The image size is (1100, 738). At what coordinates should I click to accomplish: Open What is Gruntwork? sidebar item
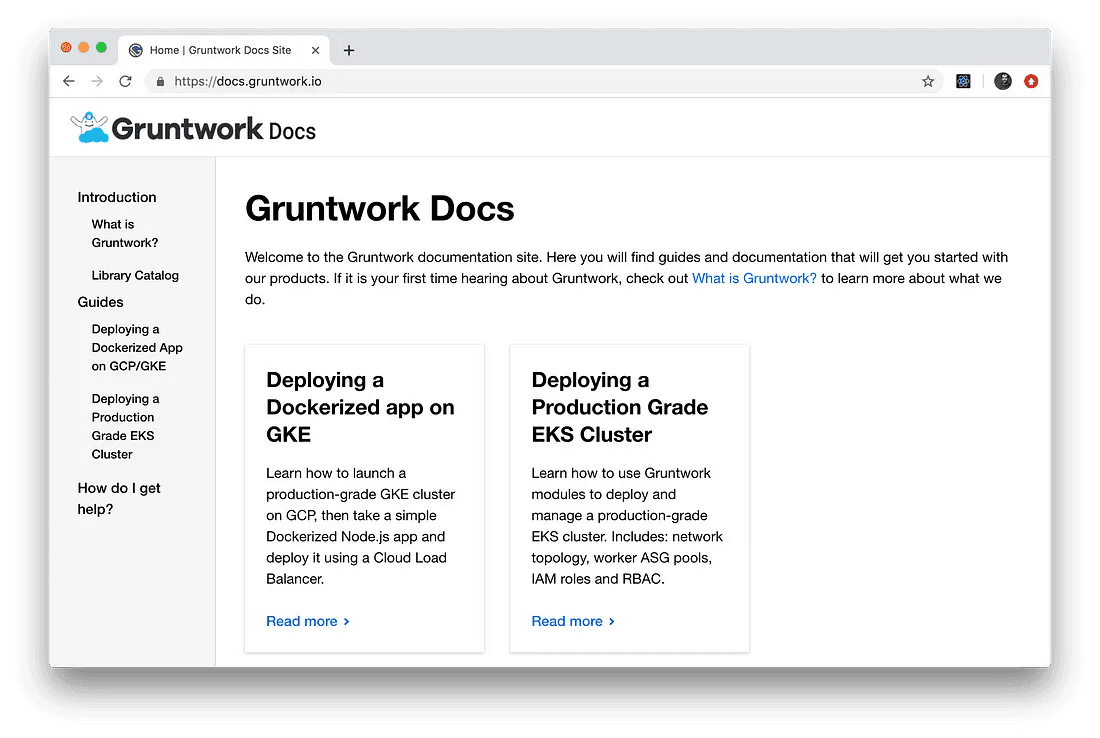125,233
